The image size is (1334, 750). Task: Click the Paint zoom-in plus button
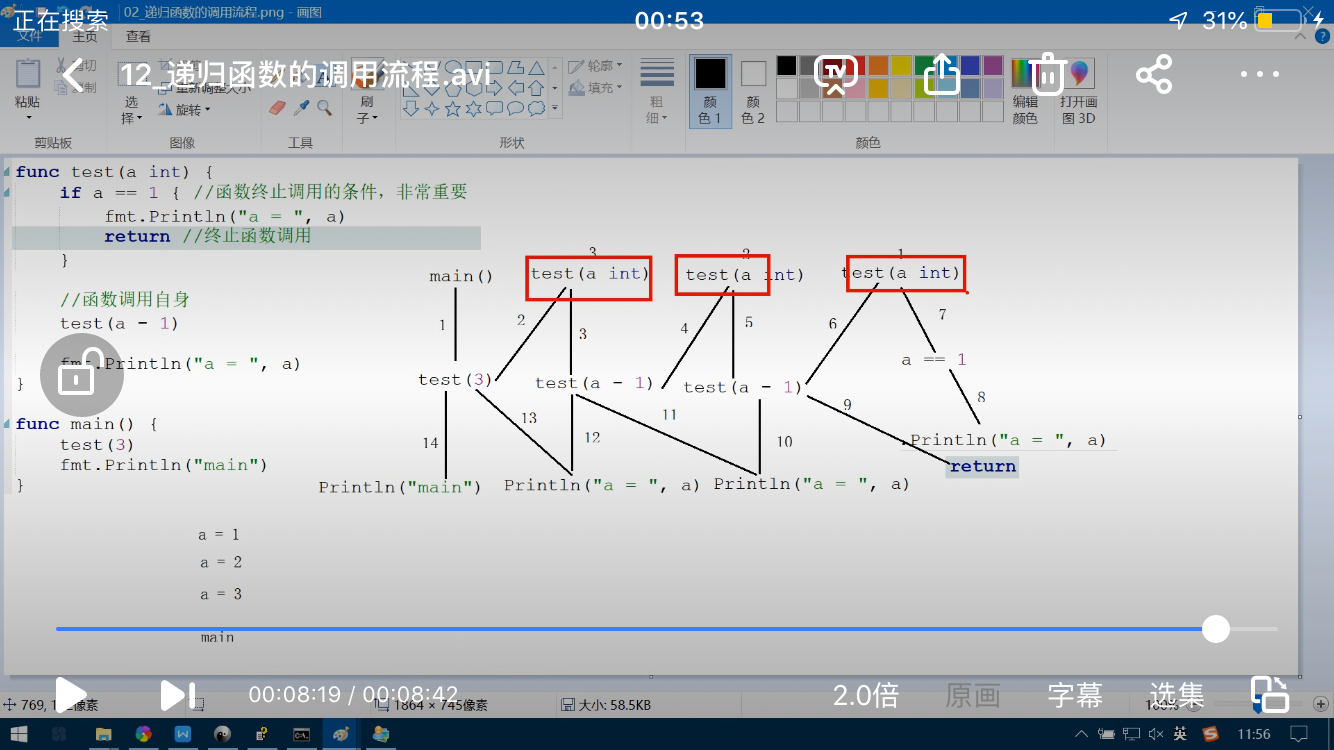(x=1321, y=704)
